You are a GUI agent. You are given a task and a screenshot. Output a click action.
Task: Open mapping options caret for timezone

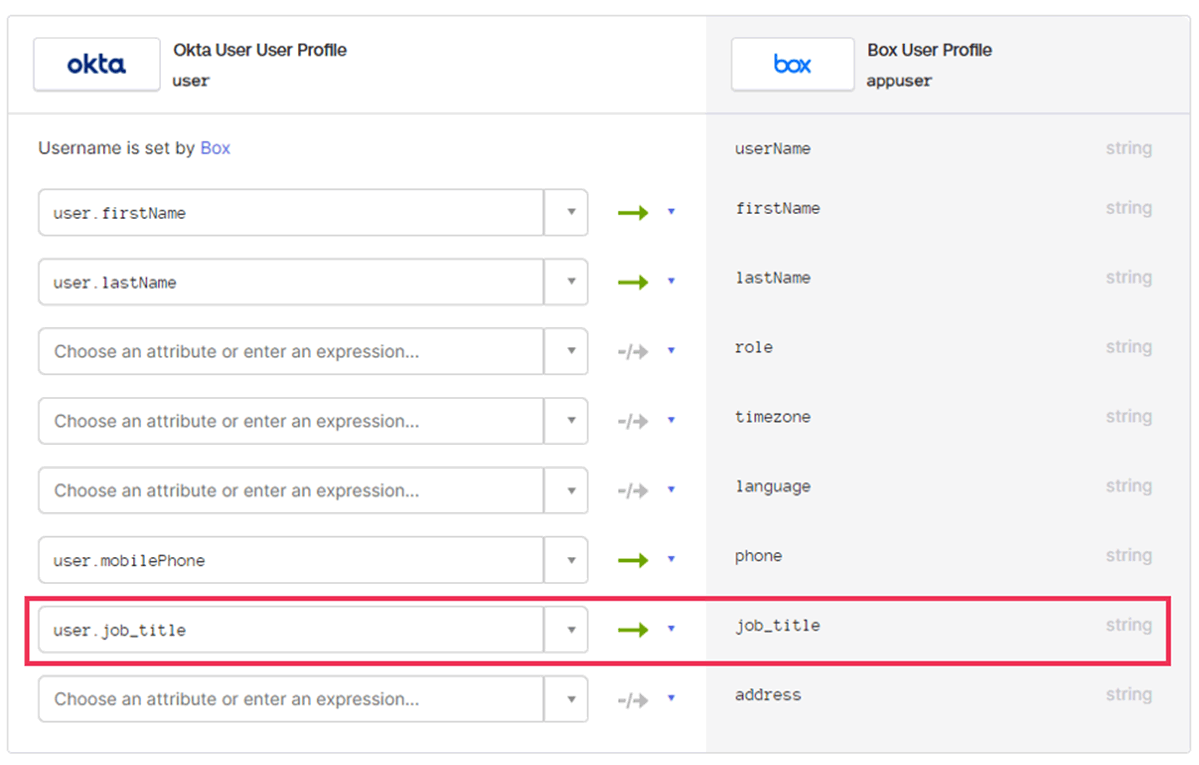click(671, 420)
